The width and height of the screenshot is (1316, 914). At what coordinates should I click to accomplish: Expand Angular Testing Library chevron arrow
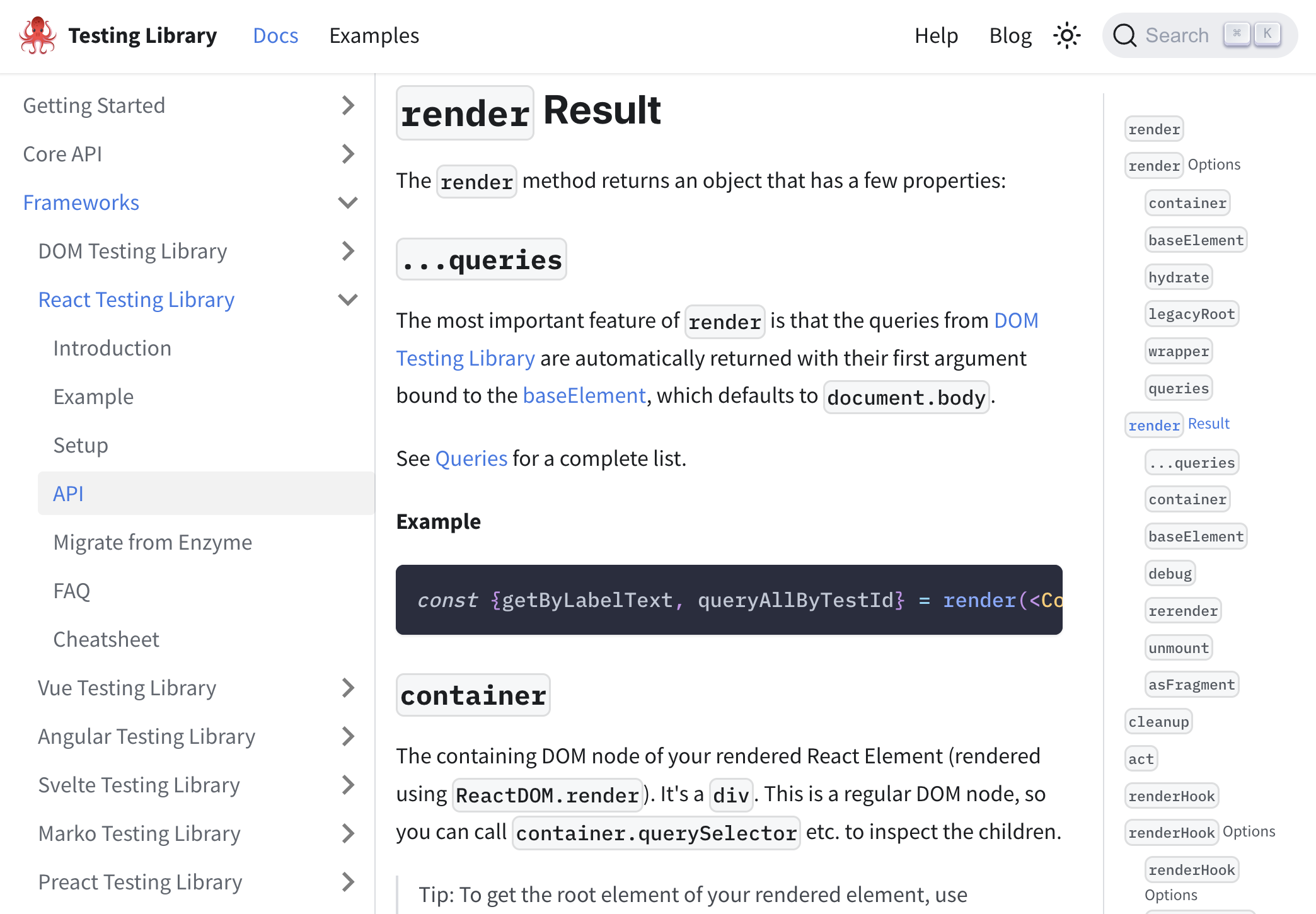tap(347, 736)
